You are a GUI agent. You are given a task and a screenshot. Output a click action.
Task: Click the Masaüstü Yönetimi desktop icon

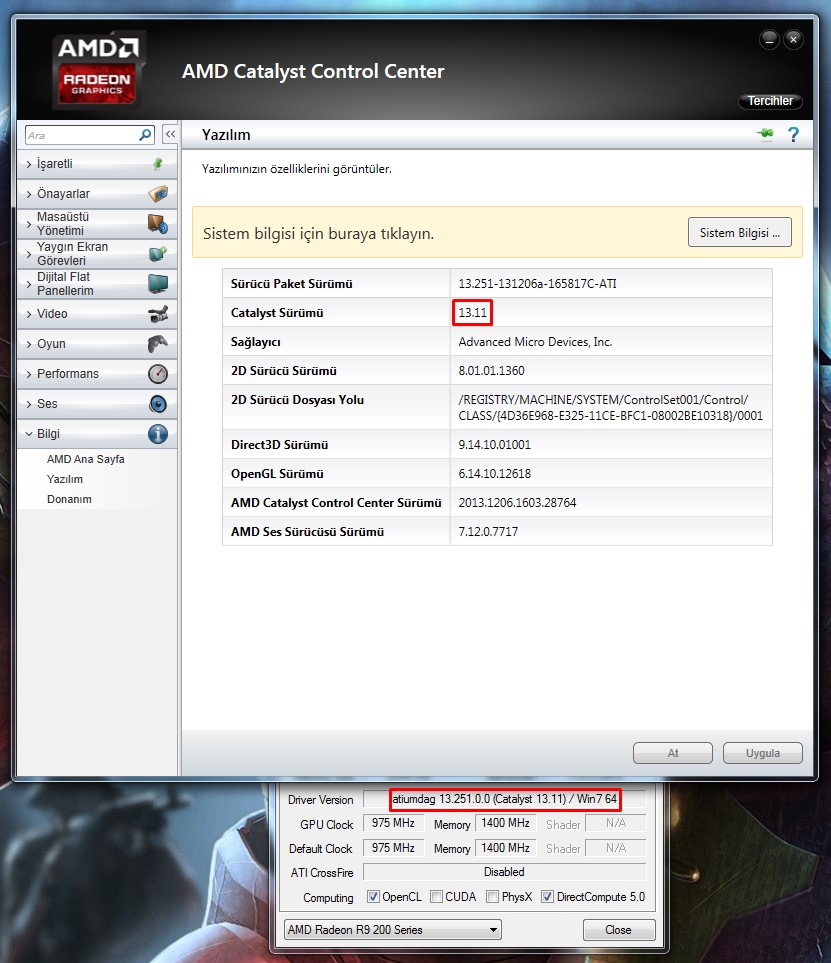point(158,224)
